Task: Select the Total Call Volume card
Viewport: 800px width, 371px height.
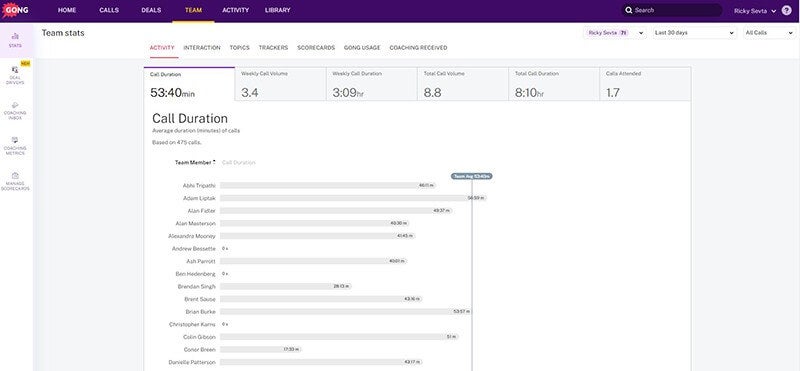Action: (463, 84)
